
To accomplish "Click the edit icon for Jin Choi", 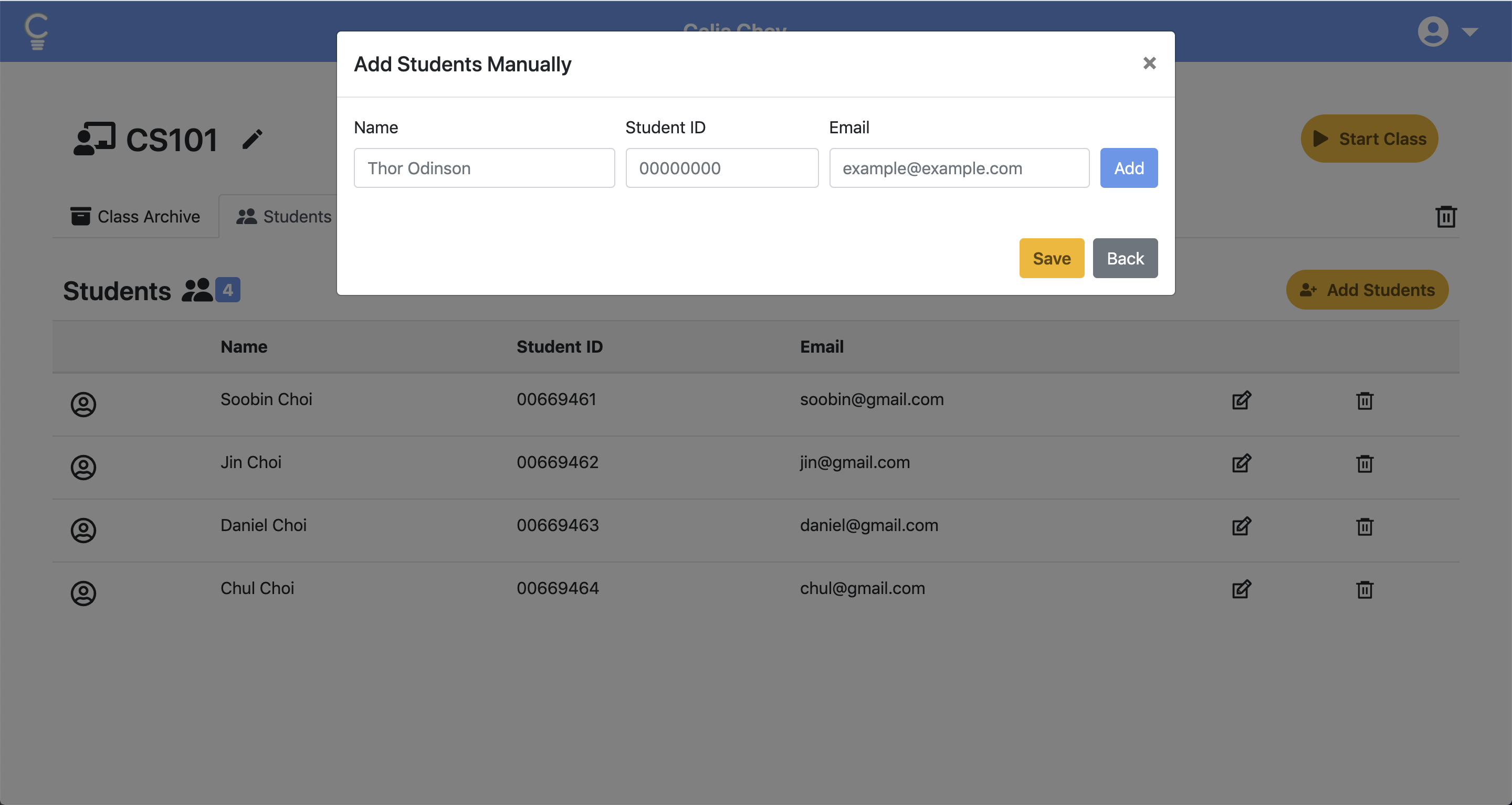I will coord(1241,463).
